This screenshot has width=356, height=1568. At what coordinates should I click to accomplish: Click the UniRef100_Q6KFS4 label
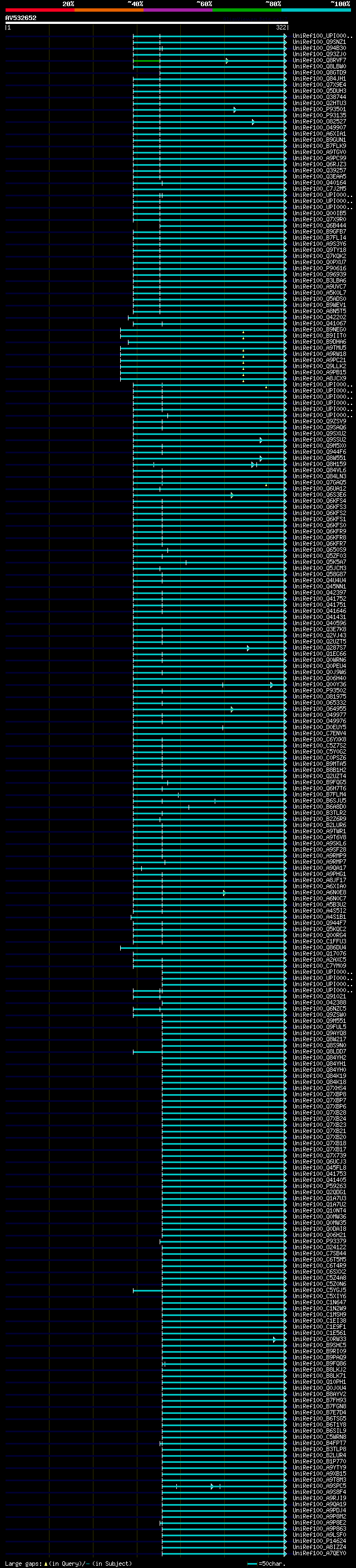click(x=319, y=501)
